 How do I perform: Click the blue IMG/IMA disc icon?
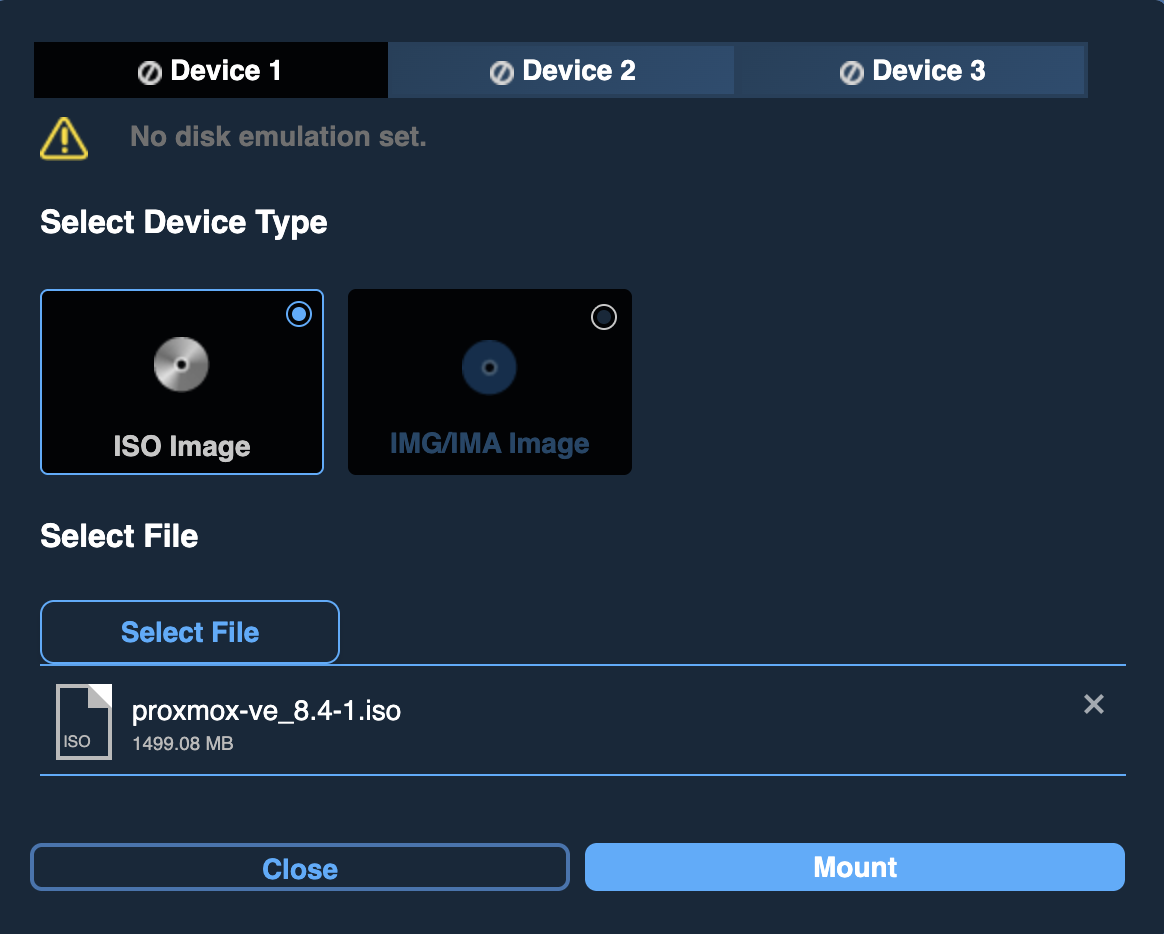(x=489, y=367)
